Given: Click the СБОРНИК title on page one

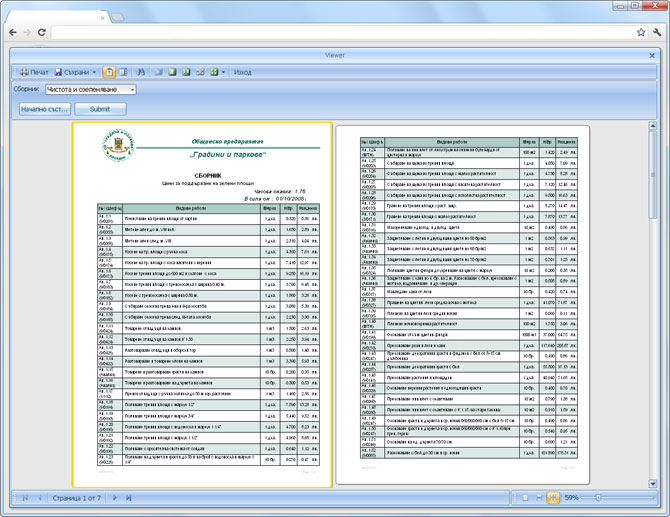Looking at the screenshot, I should tap(208, 176).
